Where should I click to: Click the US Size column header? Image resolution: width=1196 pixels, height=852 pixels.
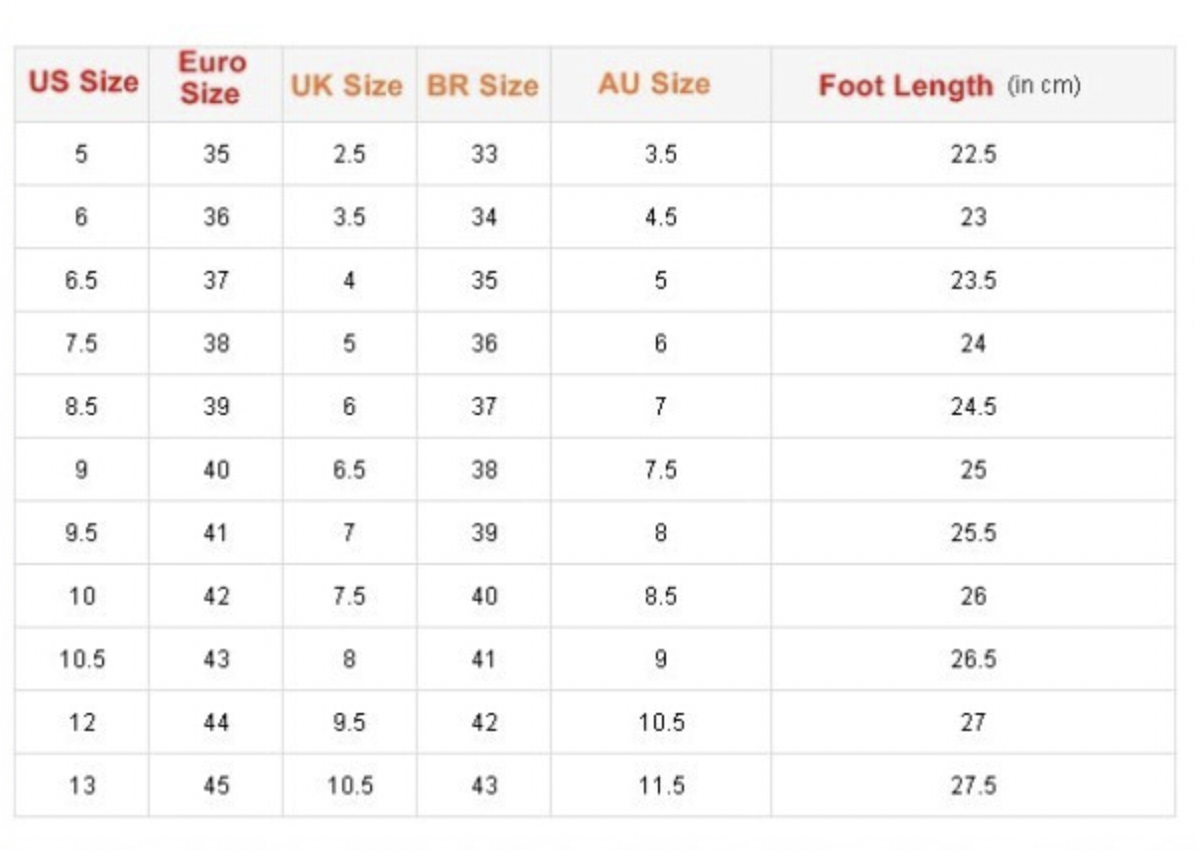click(83, 83)
